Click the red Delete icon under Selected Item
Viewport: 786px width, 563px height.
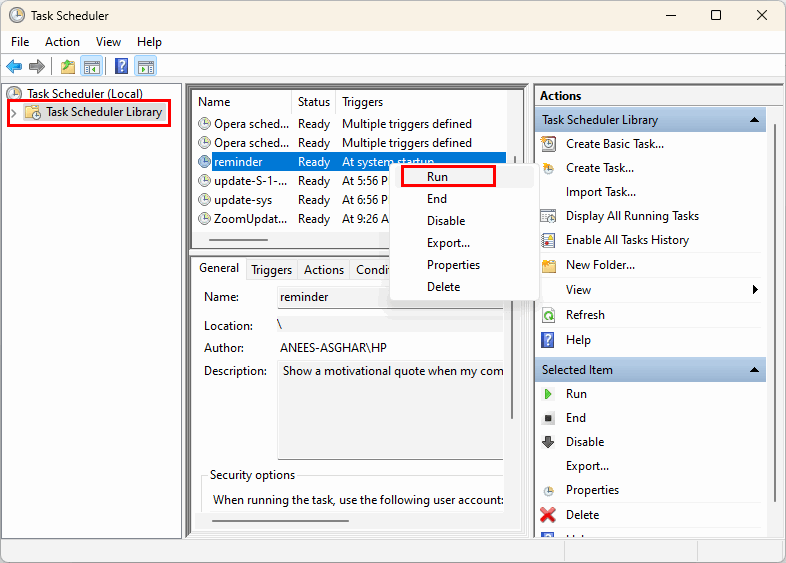coord(548,515)
